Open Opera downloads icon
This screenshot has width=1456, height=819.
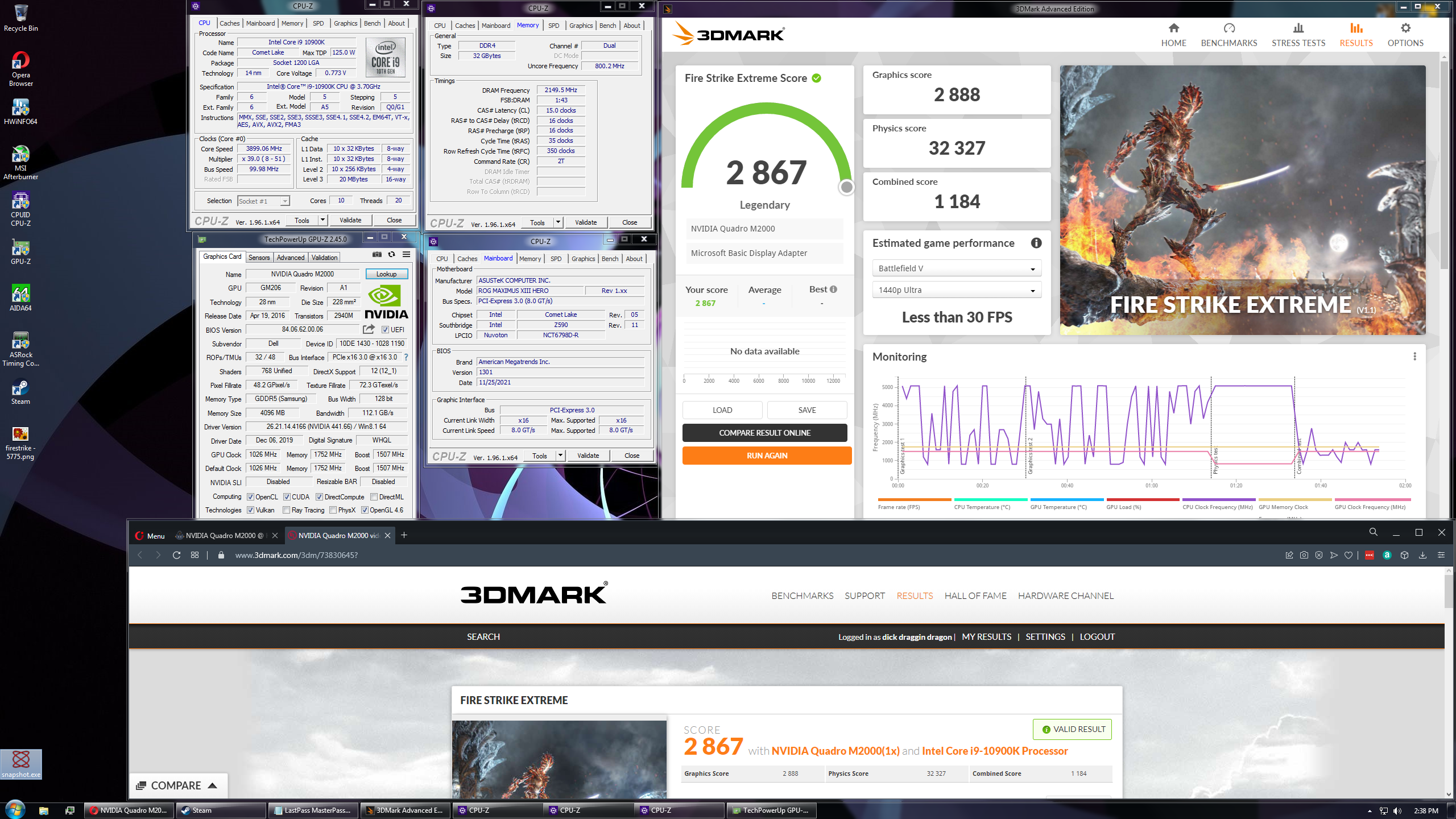click(1422, 555)
